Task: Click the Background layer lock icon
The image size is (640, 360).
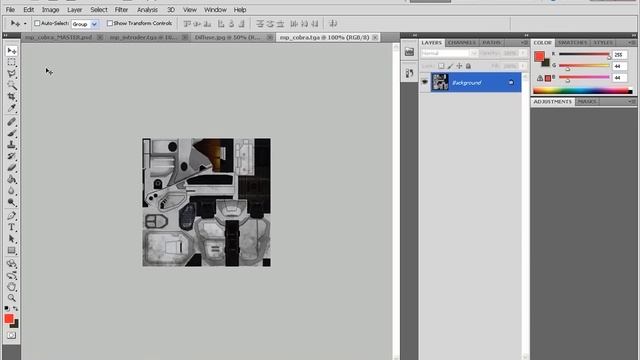Action: click(x=511, y=82)
